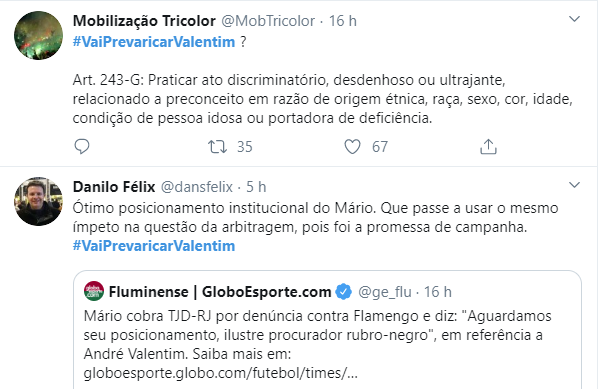This screenshot has width=603, height=389.
Task: Retweet the Mobilização Tricolor tweet
Action: click(x=217, y=146)
